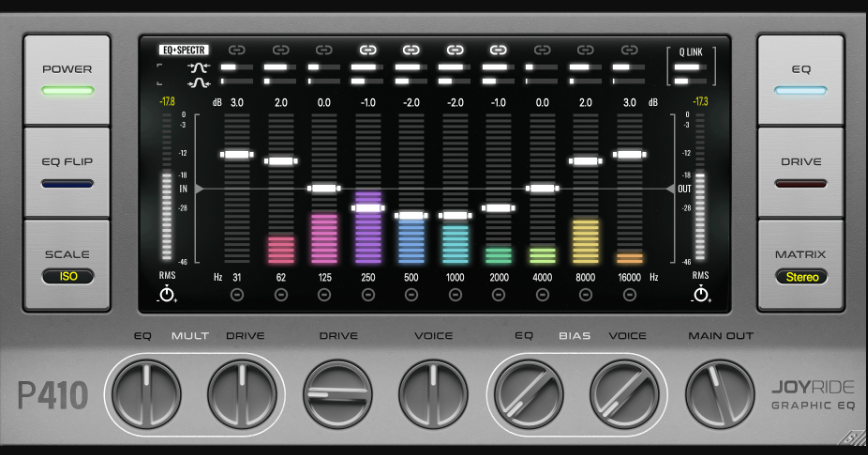Click the 0.0 dB value above 125 Hz
Image resolution: width=868 pixels, height=455 pixels.
click(x=324, y=102)
